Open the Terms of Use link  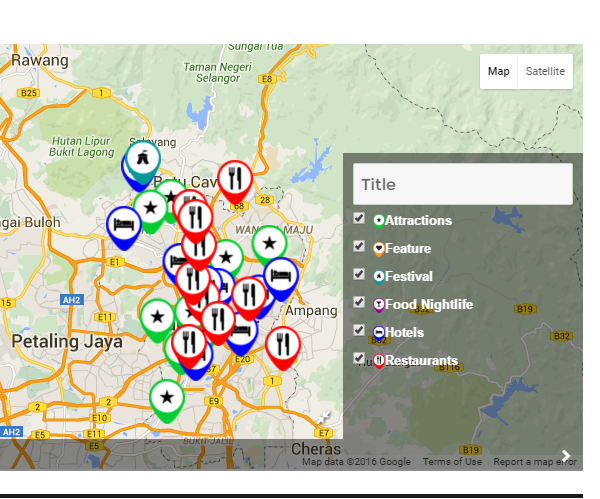tap(452, 462)
